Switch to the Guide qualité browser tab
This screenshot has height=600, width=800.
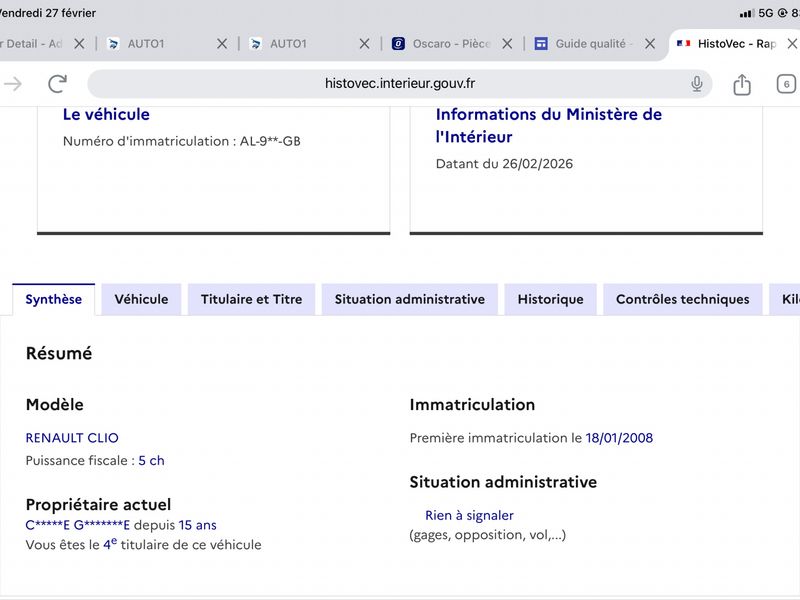pyautogui.click(x=590, y=44)
